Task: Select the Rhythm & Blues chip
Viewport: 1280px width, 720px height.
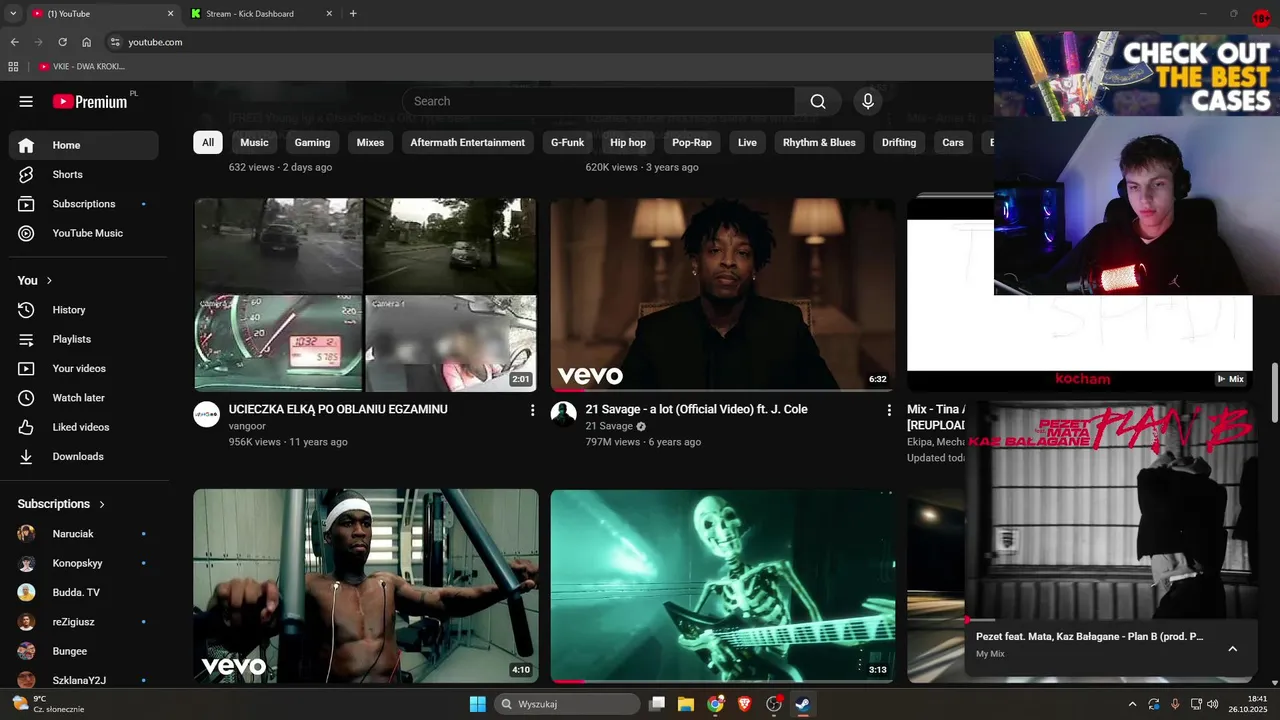Action: (x=819, y=143)
